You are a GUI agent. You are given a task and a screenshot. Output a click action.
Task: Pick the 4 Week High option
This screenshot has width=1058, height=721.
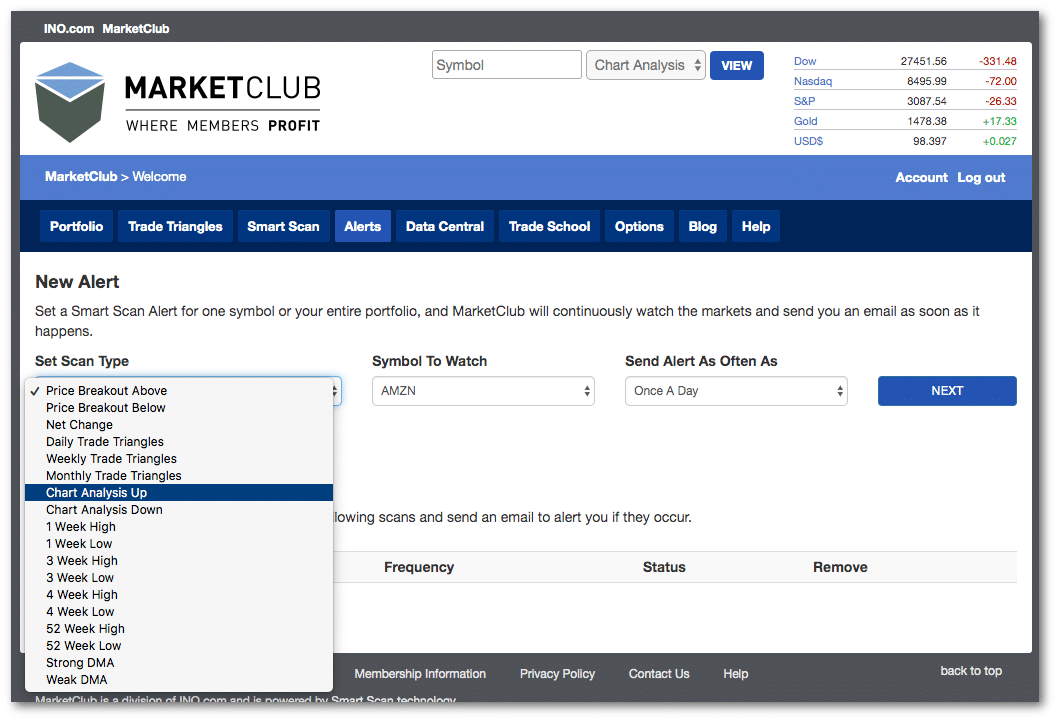click(x=179, y=595)
